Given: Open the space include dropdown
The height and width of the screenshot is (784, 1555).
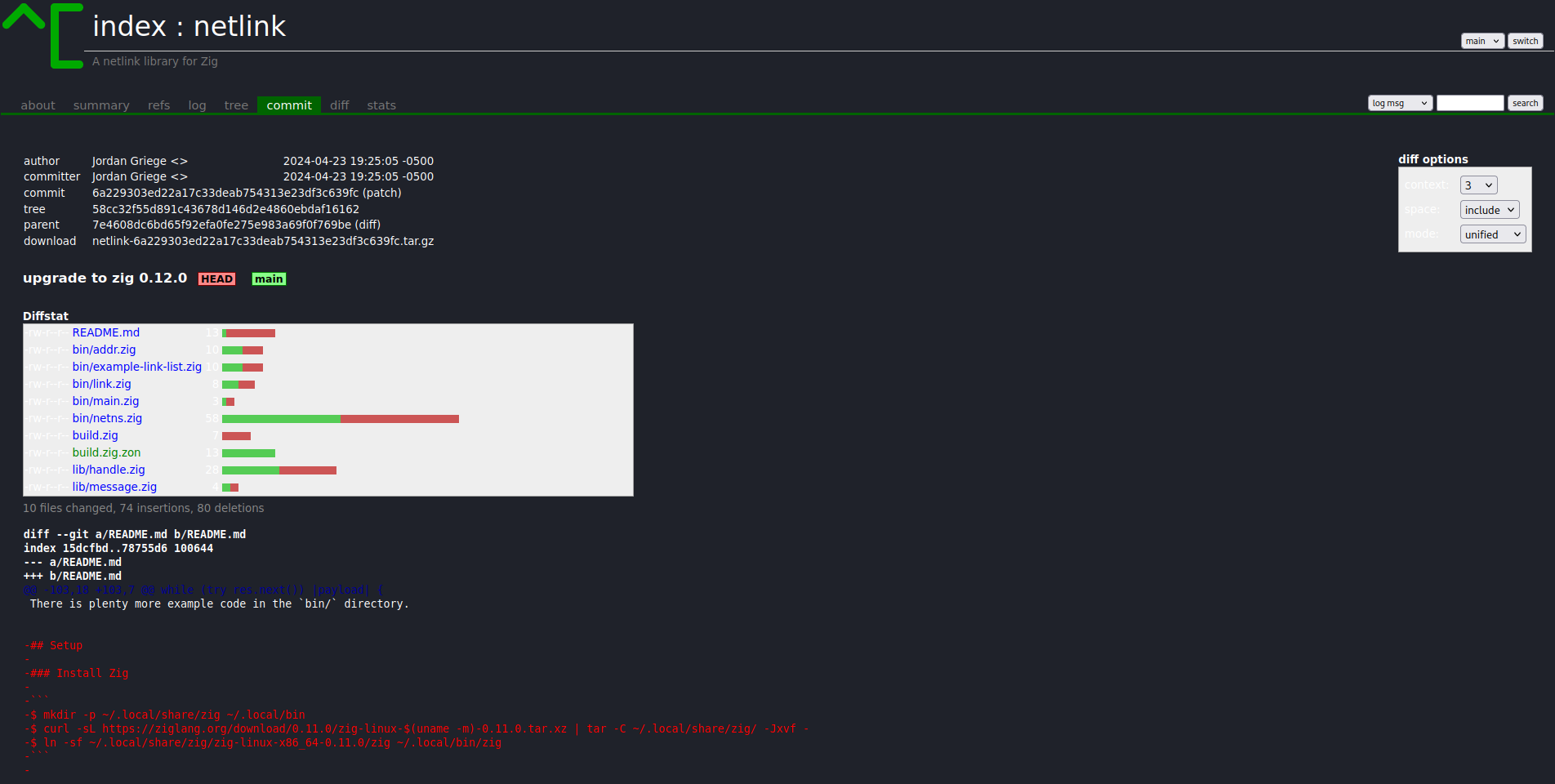Looking at the screenshot, I should point(1490,210).
